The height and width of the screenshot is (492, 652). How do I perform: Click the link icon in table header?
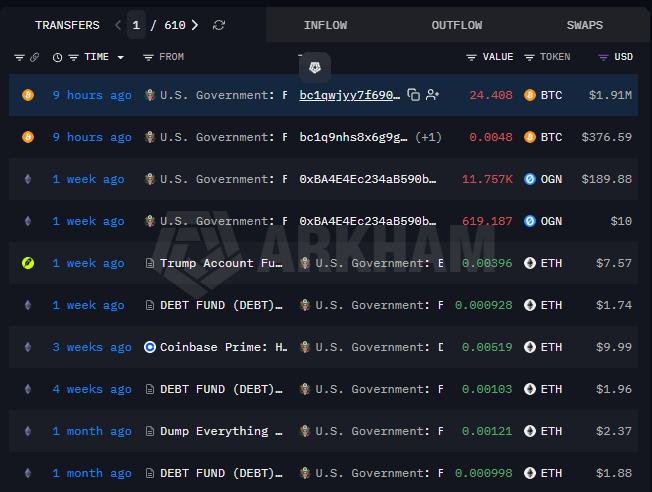coord(35,57)
